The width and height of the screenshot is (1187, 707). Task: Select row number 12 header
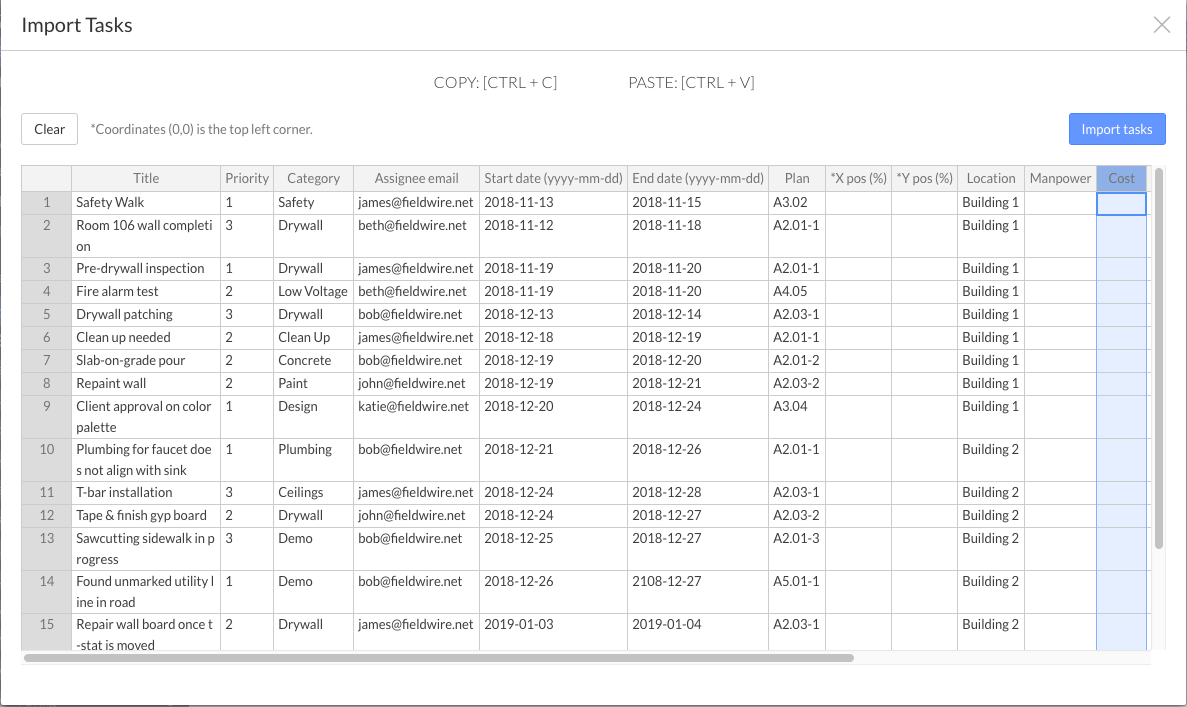tap(46, 515)
